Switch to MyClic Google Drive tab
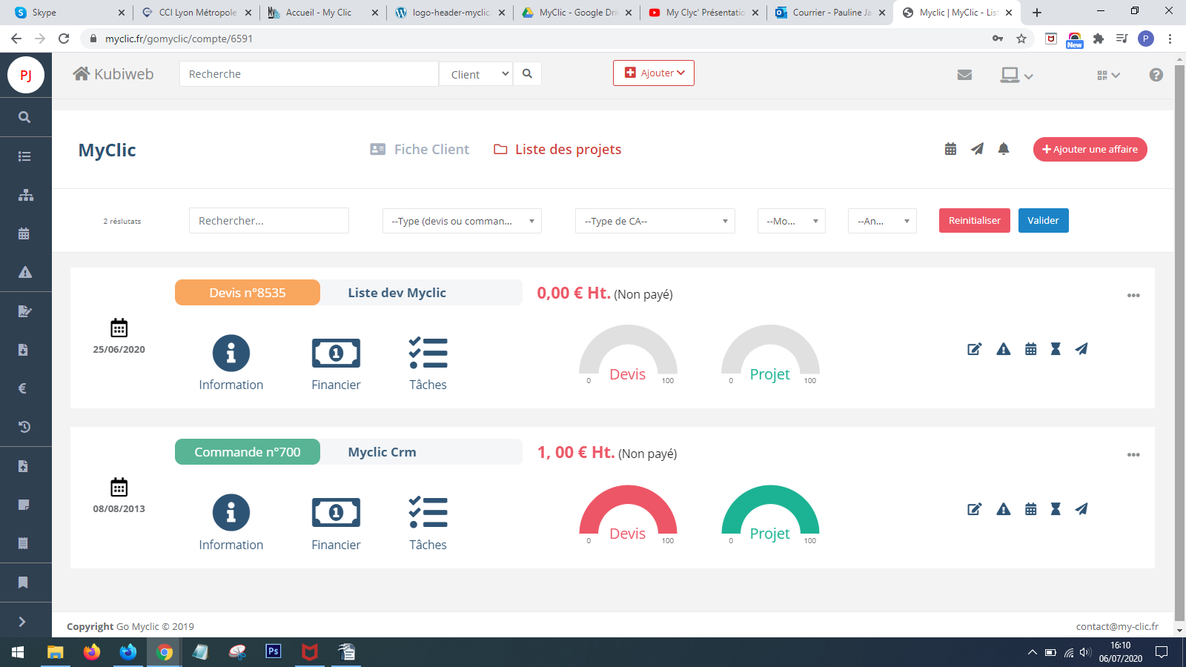This screenshot has height=667, width=1186. 576,13
